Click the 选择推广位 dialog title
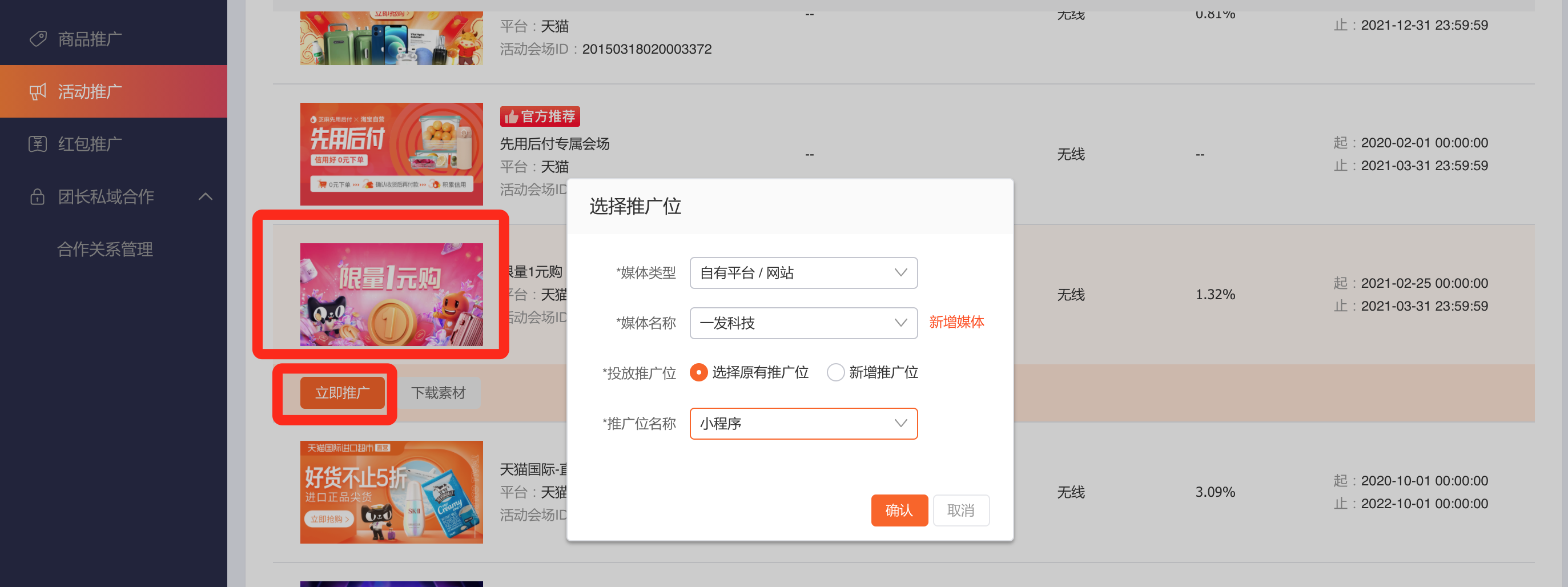 click(x=635, y=207)
